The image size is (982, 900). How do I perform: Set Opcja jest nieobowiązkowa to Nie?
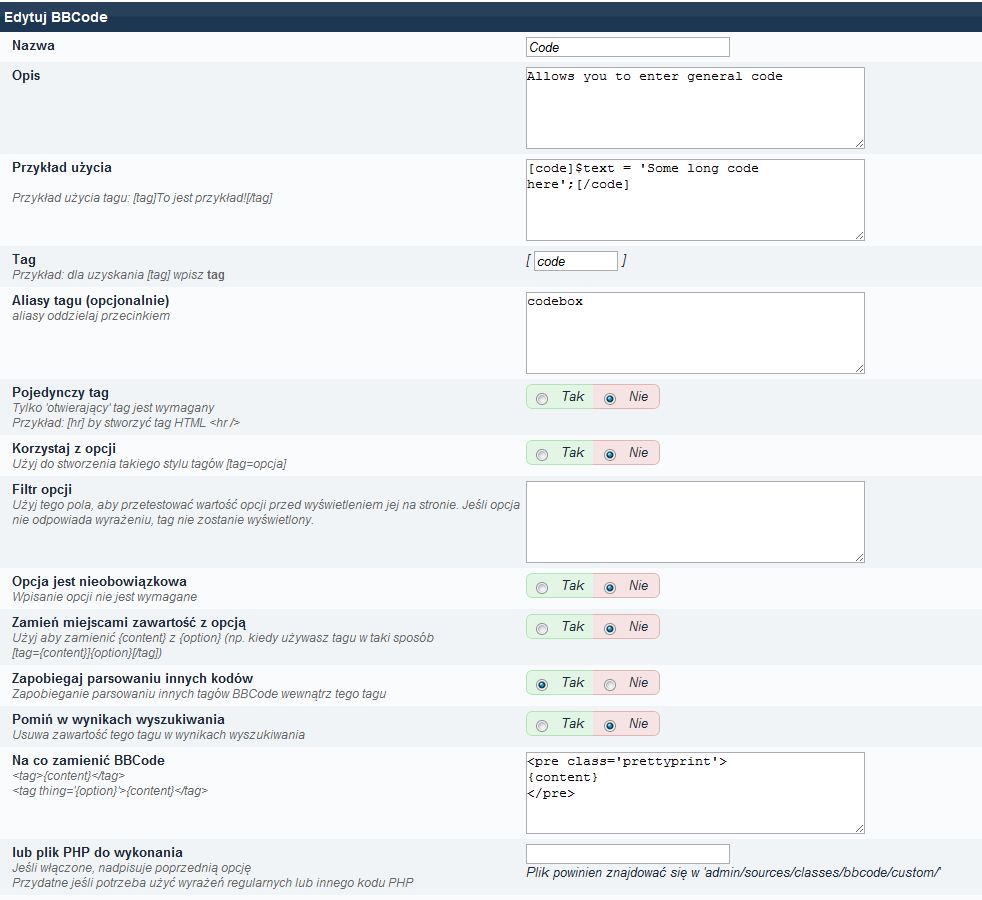[610, 587]
